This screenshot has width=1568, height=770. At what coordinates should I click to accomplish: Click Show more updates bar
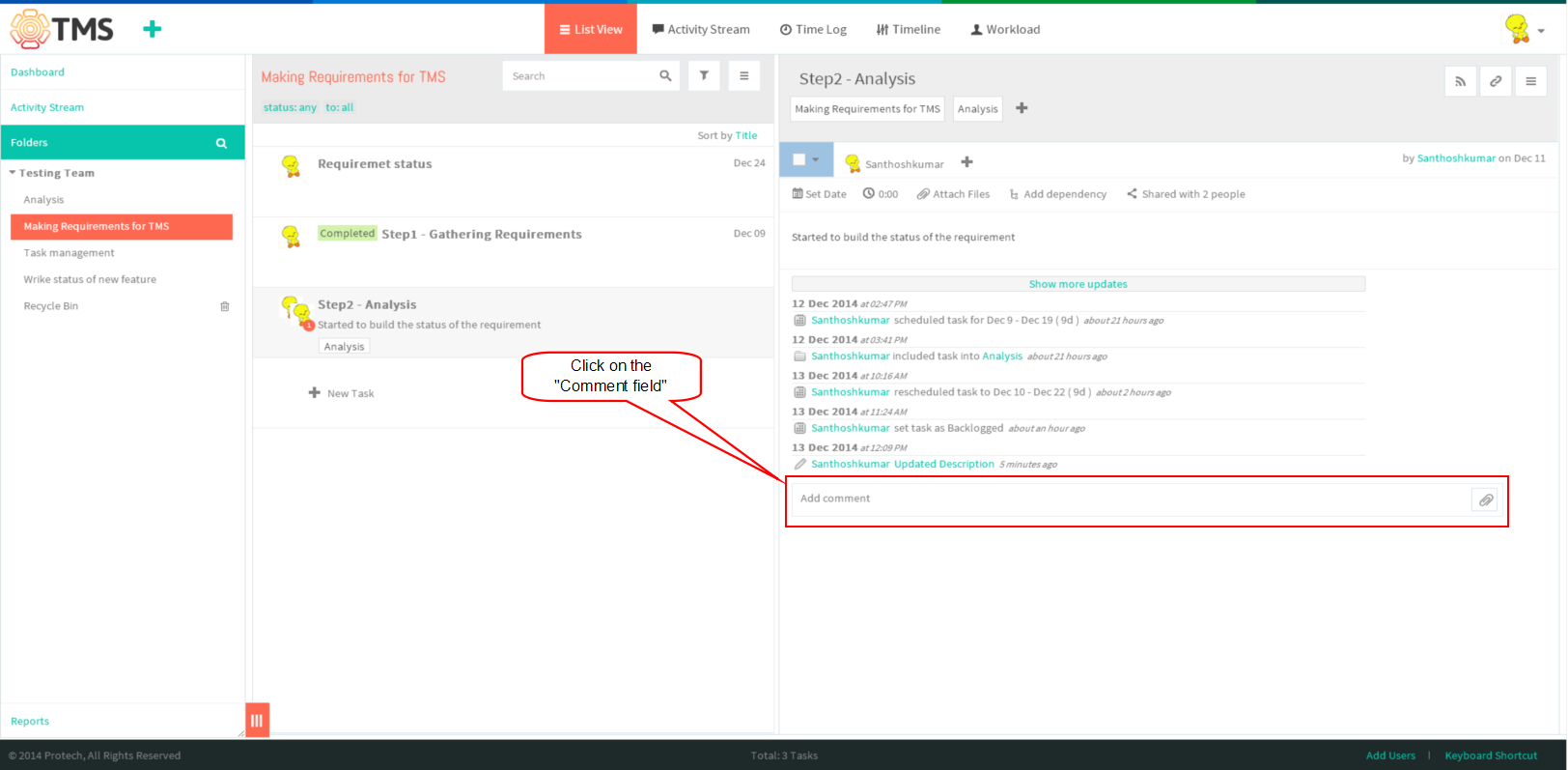1078,284
